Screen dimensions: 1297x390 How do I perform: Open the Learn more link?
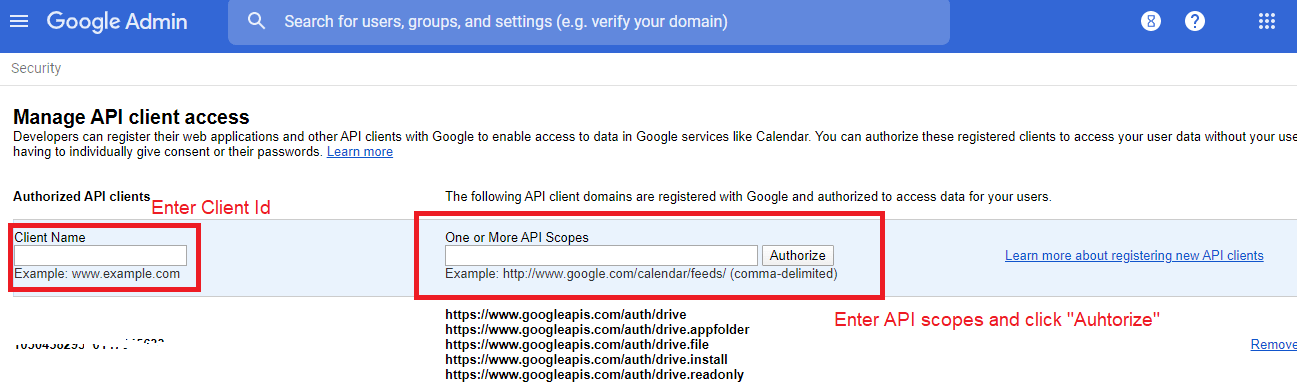360,152
